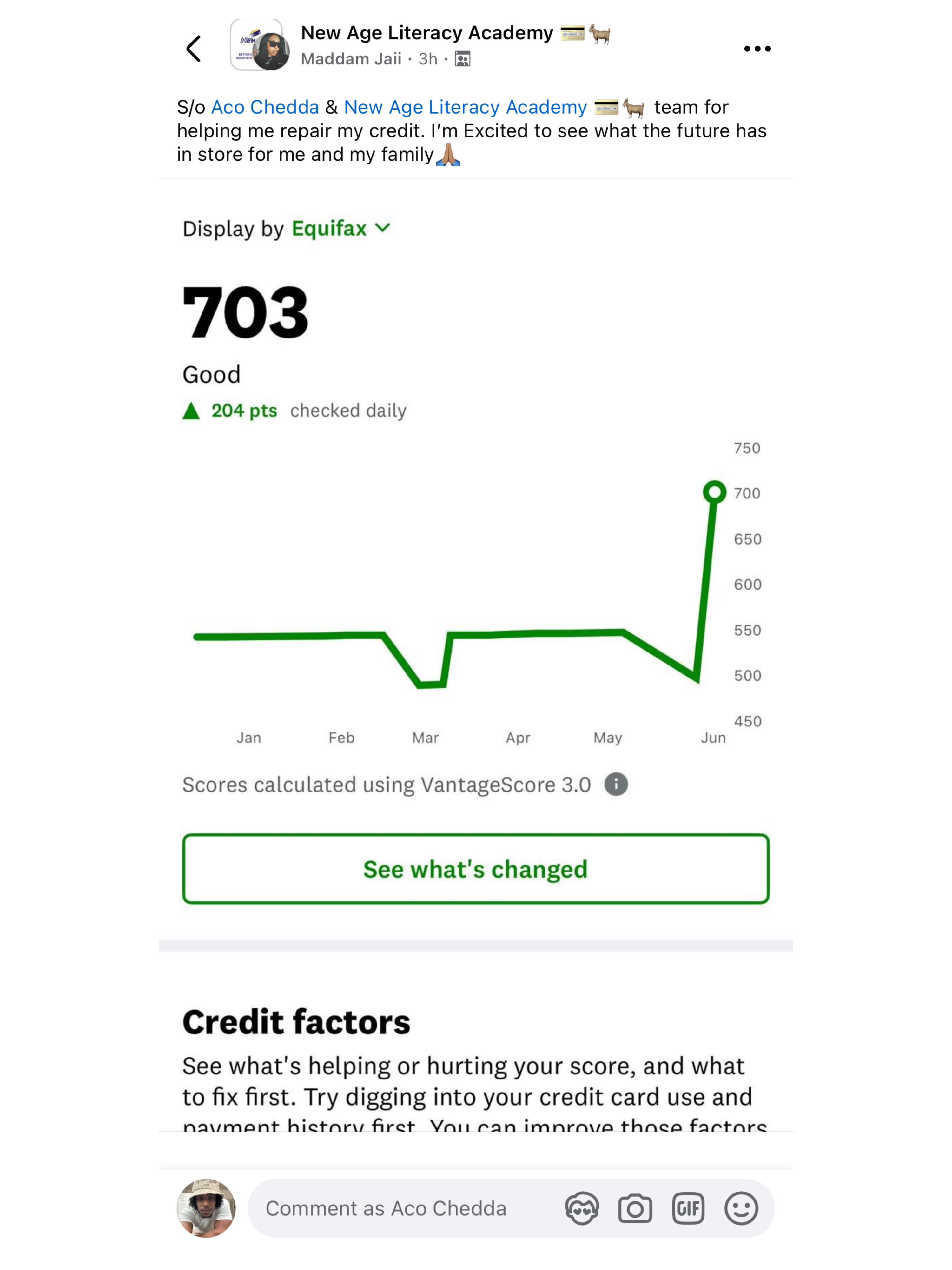The image size is (952, 1270).
Task: Click the commenter profile picture
Action: tap(206, 1209)
